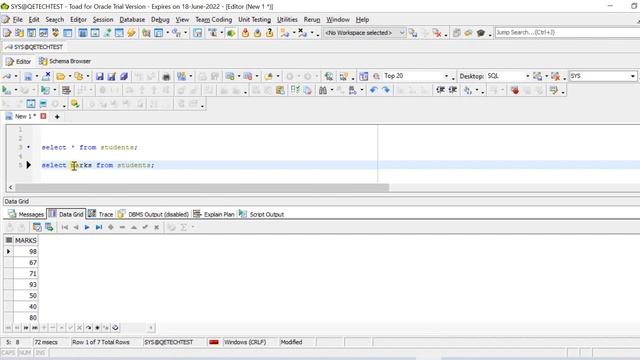
Task: Select the cell with value 93
Action: coord(26,284)
